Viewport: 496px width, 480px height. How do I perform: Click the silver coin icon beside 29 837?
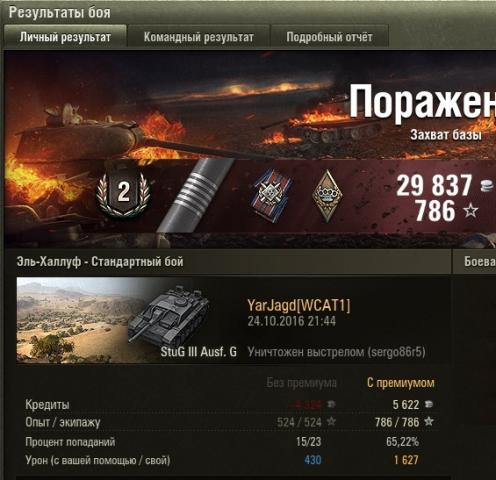click(x=488, y=186)
